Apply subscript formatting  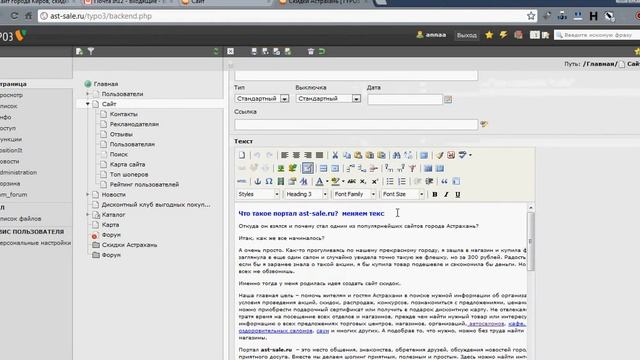click(363, 181)
